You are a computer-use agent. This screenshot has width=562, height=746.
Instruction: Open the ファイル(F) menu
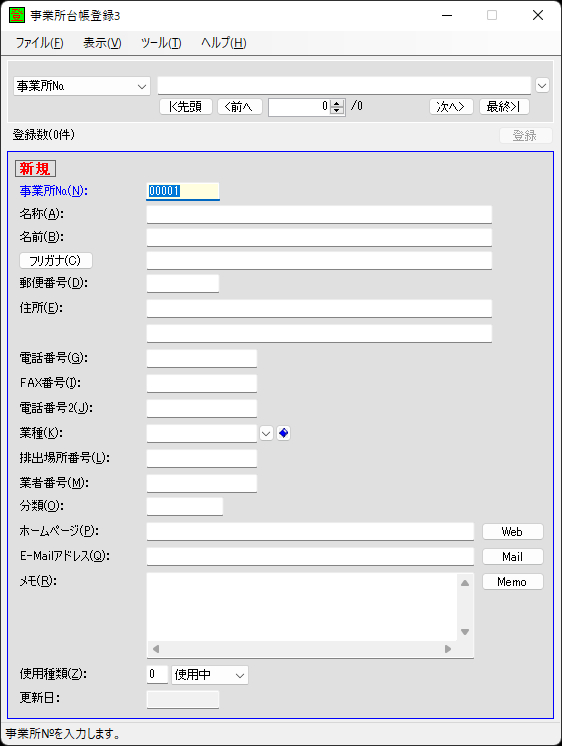point(39,43)
